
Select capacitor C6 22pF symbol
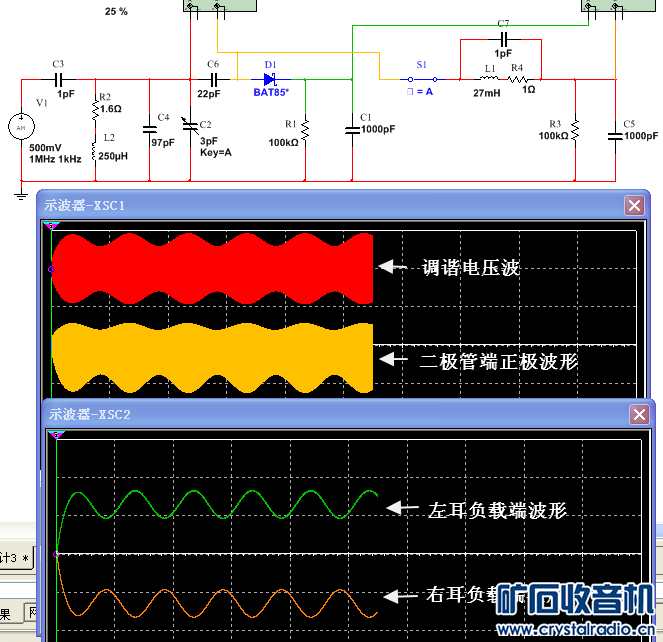(x=214, y=79)
